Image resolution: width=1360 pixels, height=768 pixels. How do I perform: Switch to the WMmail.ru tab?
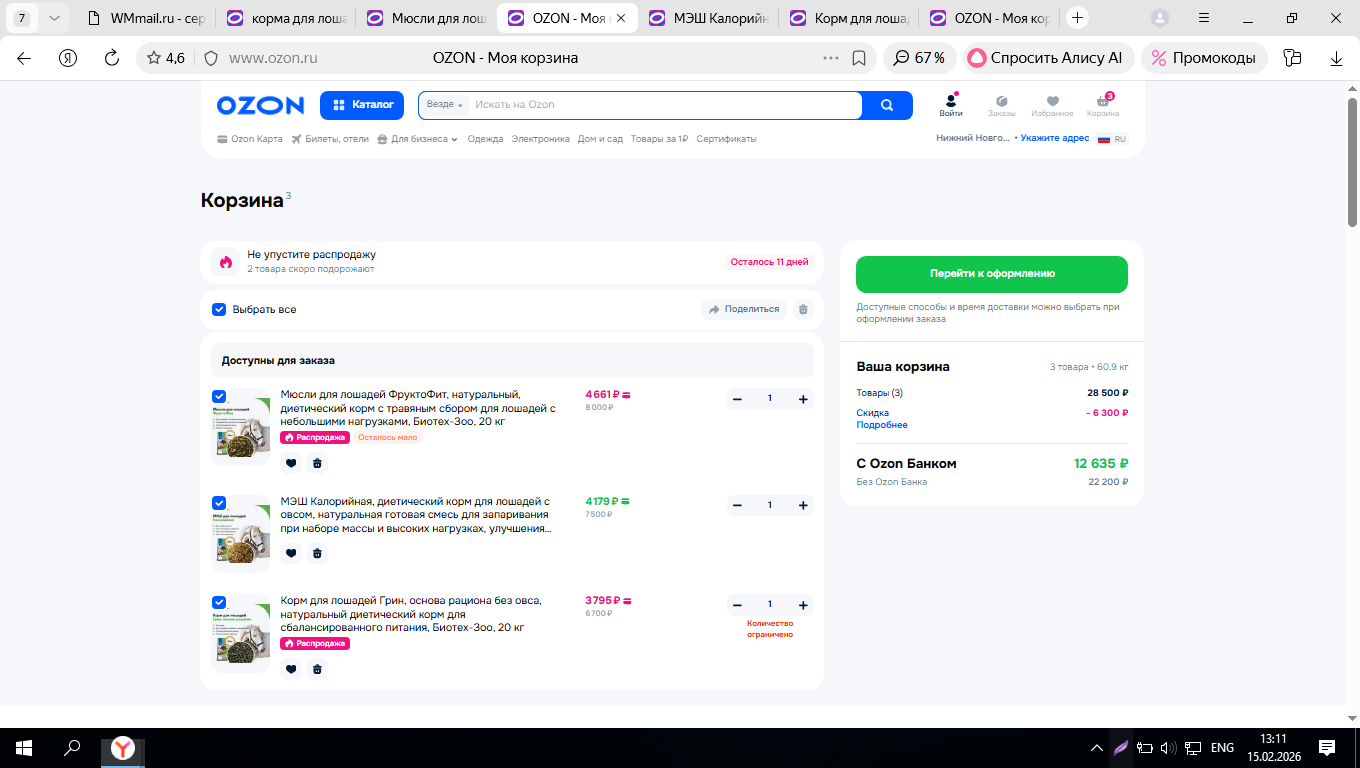[145, 18]
